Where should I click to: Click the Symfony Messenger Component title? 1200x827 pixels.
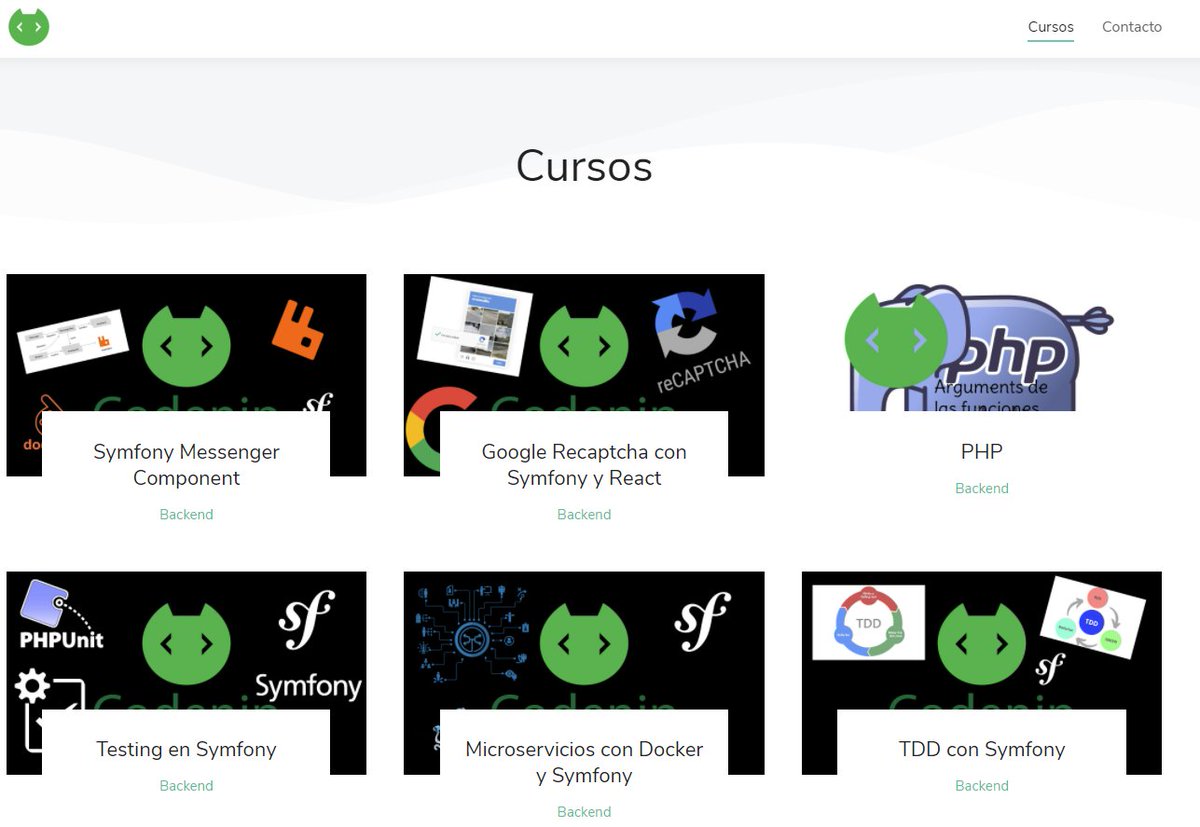pyautogui.click(x=186, y=465)
